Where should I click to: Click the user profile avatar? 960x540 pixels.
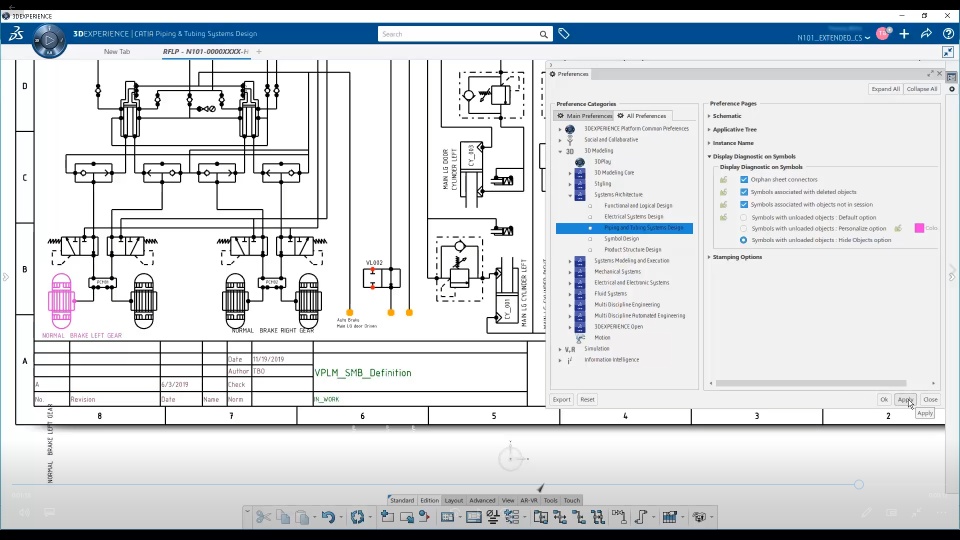[x=883, y=34]
